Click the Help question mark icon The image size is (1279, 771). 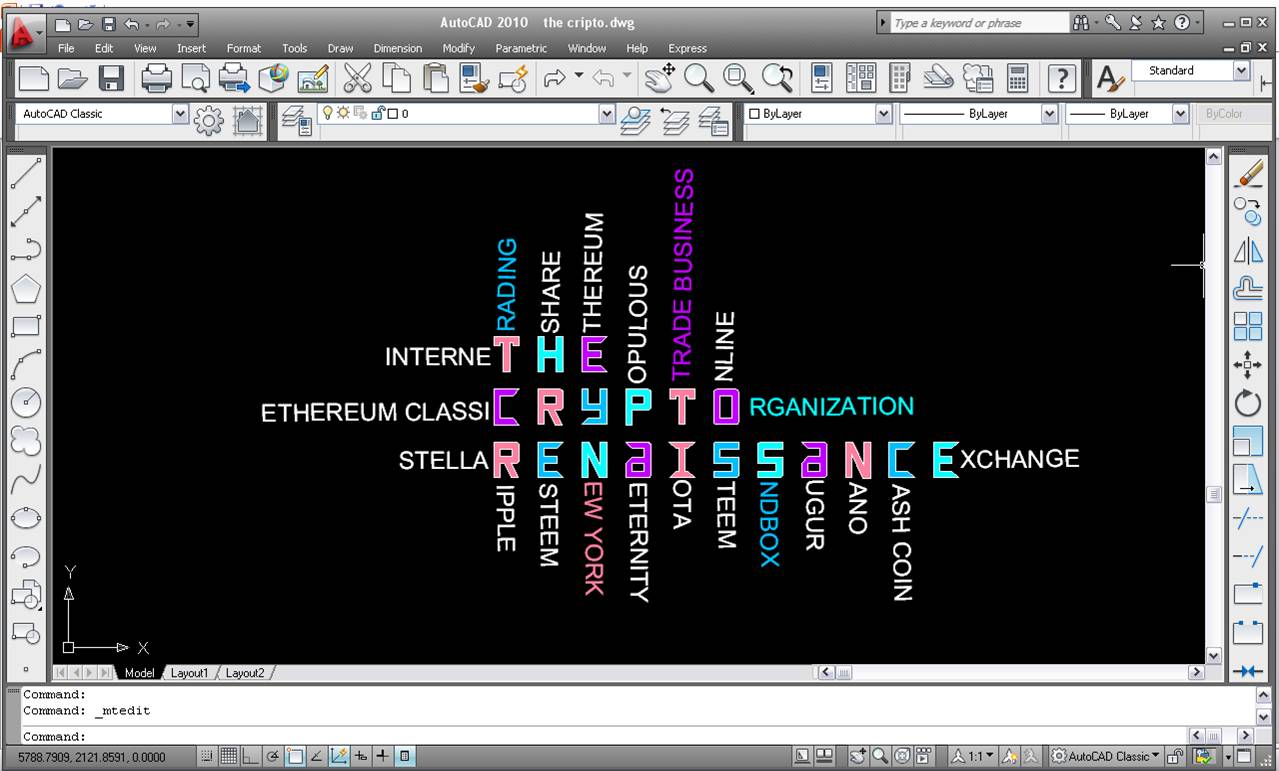click(1062, 78)
